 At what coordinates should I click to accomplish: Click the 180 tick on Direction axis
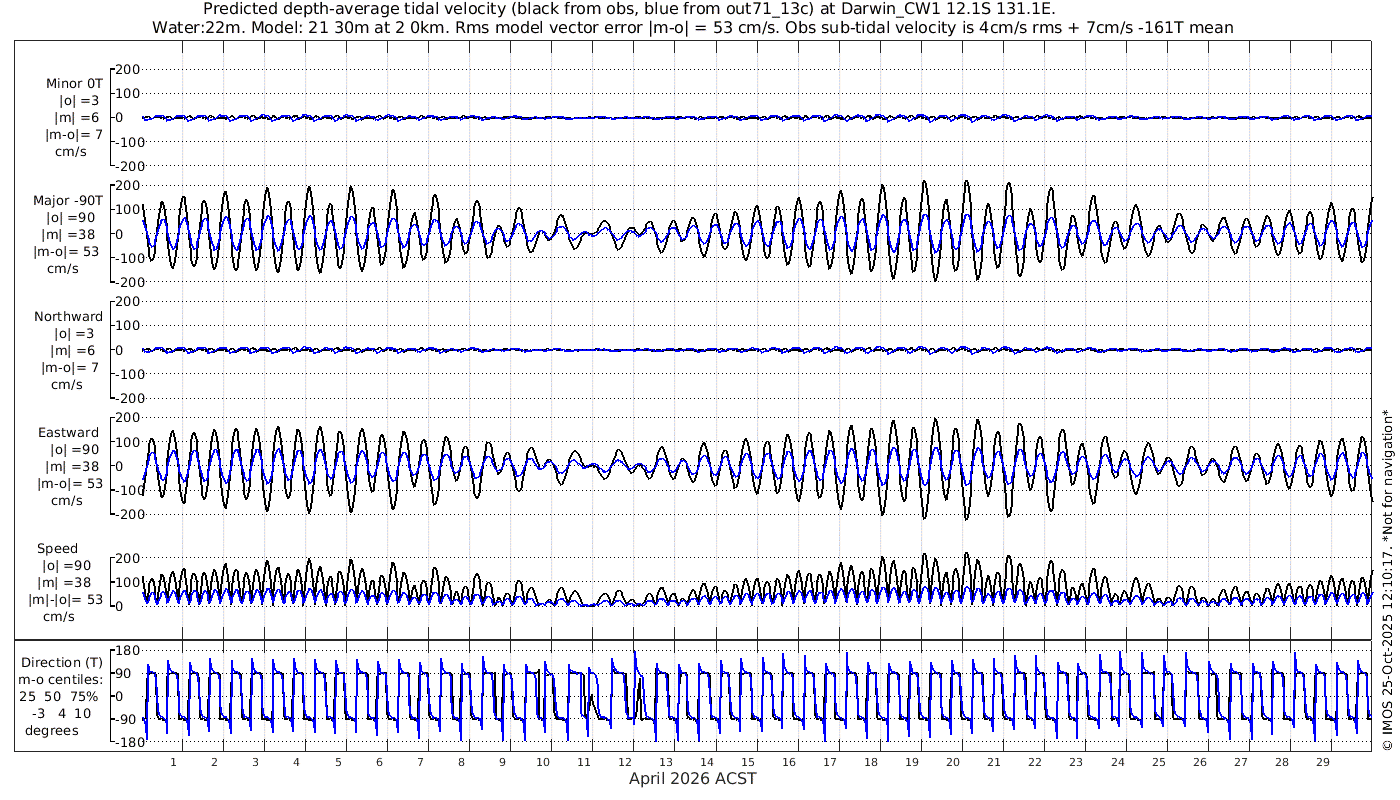125,651
